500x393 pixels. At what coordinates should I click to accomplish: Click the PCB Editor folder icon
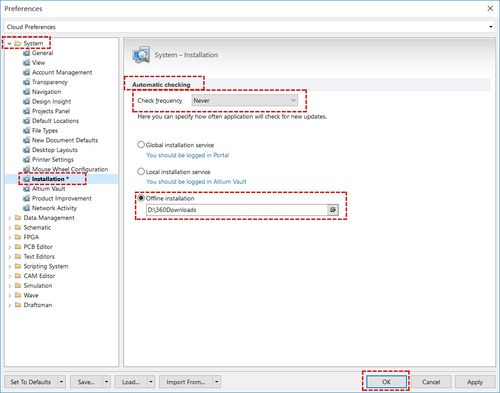[18, 247]
